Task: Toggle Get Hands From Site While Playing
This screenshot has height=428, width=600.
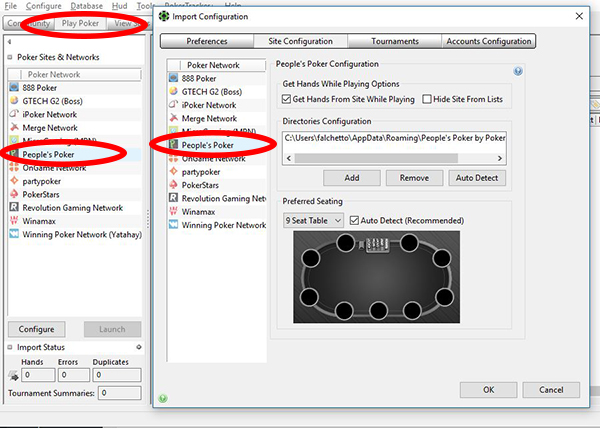Action: [x=286, y=99]
